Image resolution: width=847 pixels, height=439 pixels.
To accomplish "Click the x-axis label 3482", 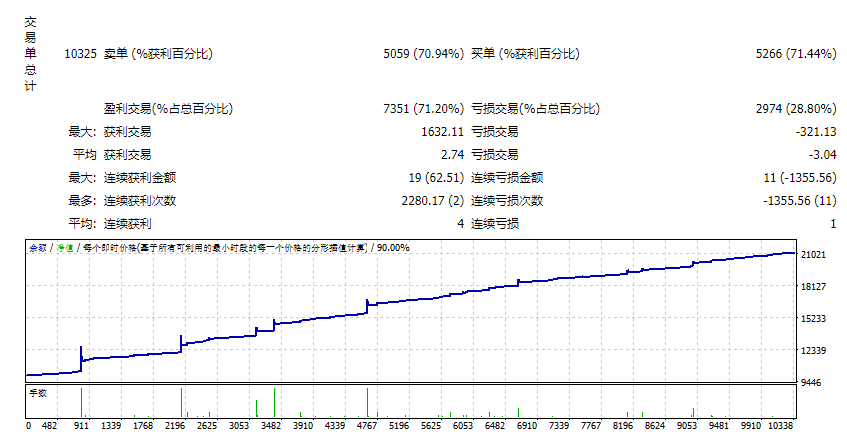I will tap(271, 426).
